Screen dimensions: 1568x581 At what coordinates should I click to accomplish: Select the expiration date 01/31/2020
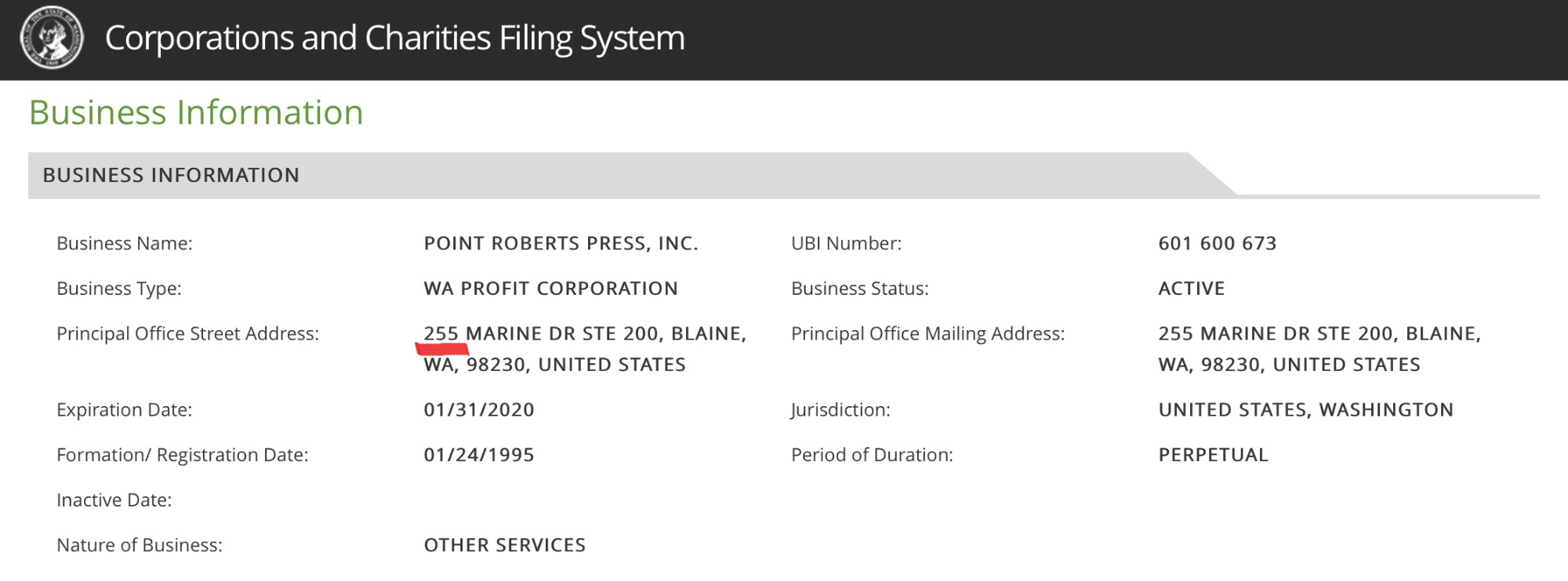tap(478, 410)
